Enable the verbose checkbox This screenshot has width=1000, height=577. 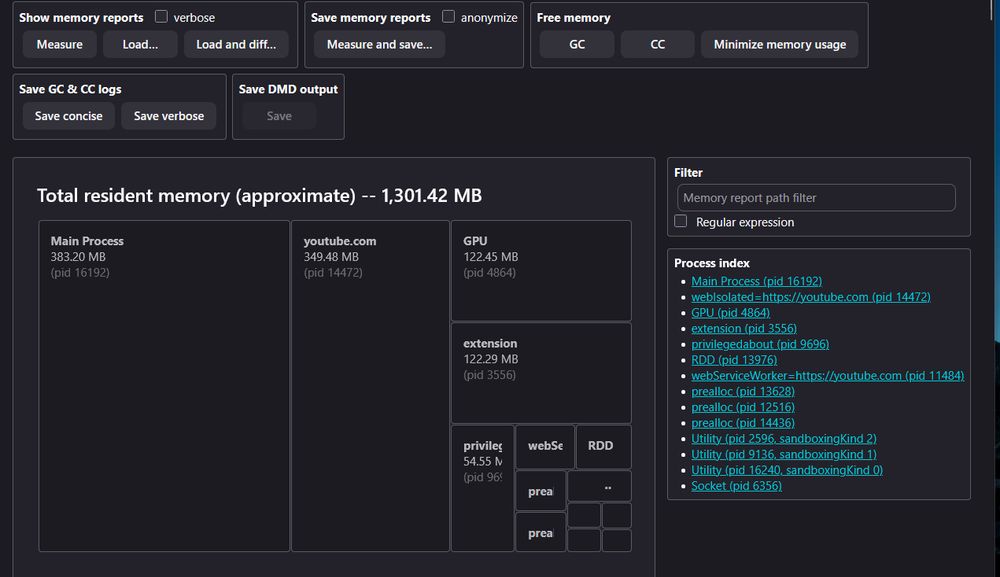pyautogui.click(x=161, y=17)
